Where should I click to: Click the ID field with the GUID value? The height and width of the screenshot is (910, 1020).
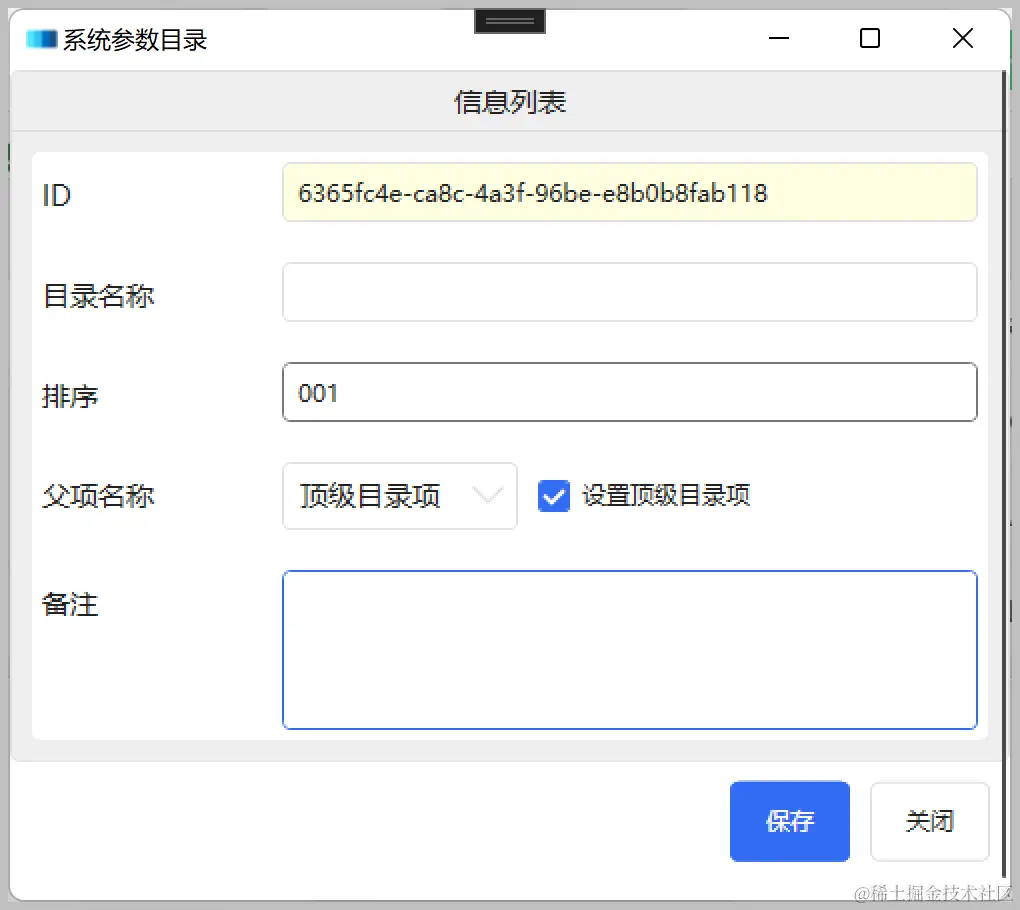(x=630, y=193)
